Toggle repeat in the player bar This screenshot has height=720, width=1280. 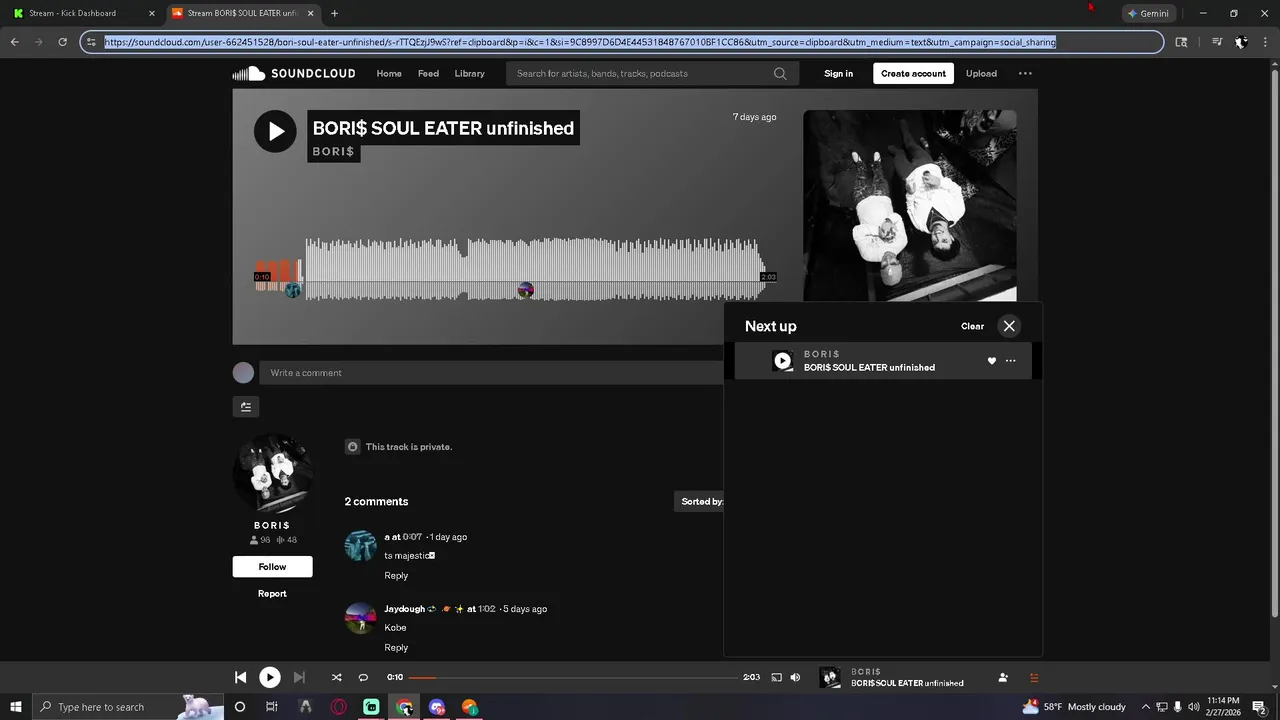coord(363,677)
